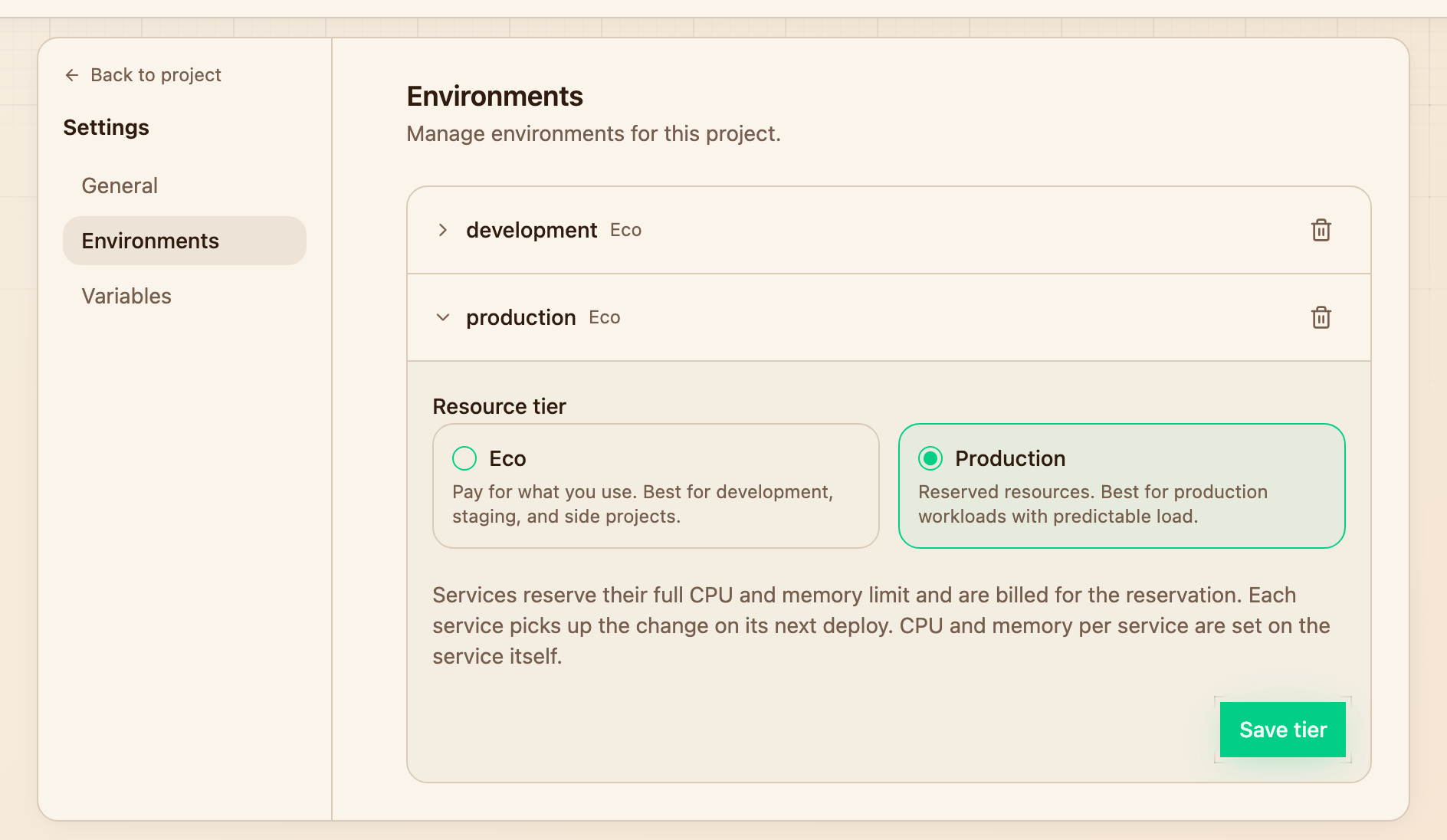Collapse the production environment chevron
Screen dimensions: 1447x840
(442, 317)
